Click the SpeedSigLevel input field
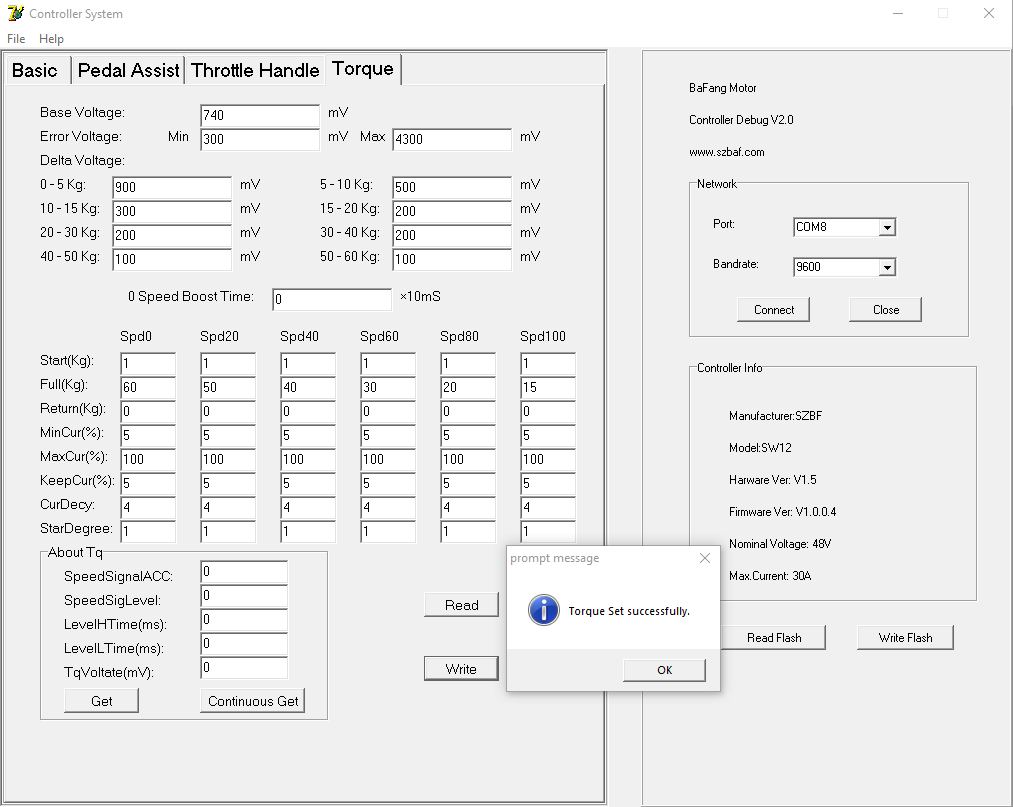Image resolution: width=1013 pixels, height=807 pixels. point(244,596)
